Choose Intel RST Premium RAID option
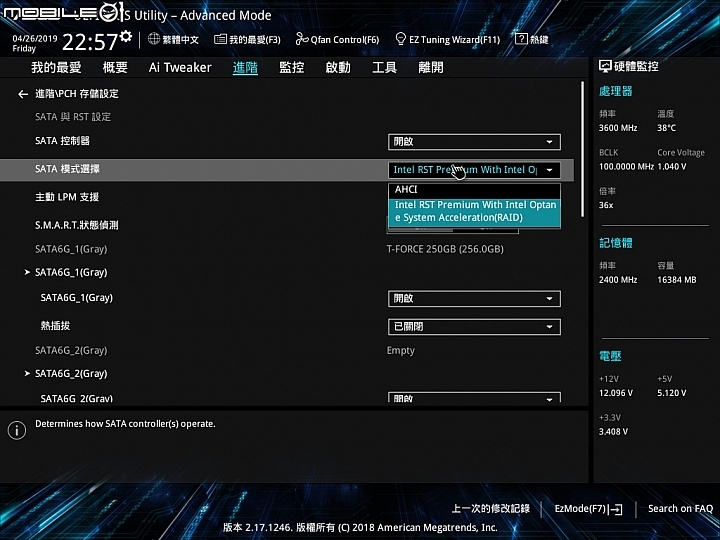The image size is (720, 540). [x=474, y=211]
